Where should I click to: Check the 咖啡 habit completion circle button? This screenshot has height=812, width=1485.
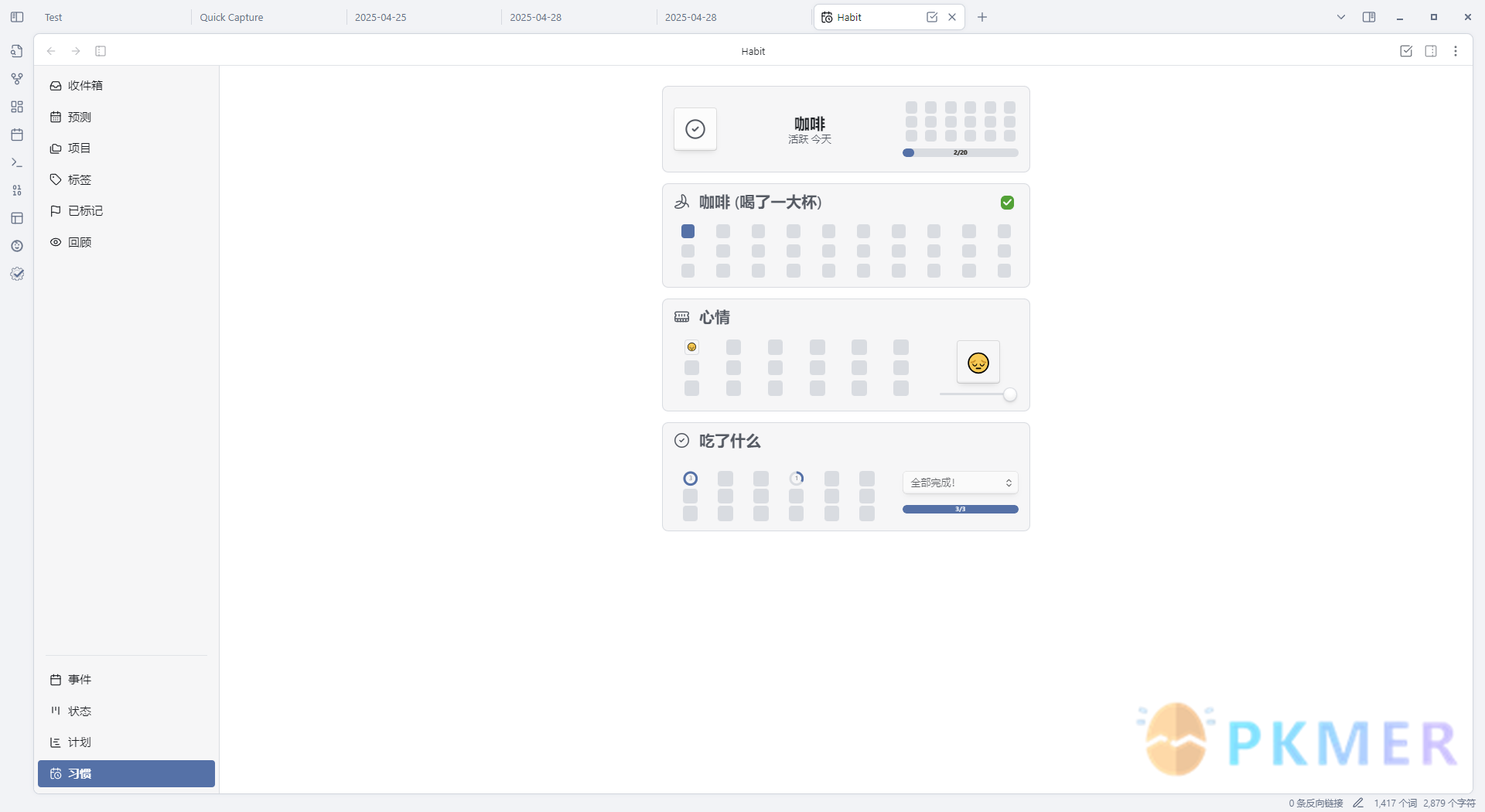695,129
